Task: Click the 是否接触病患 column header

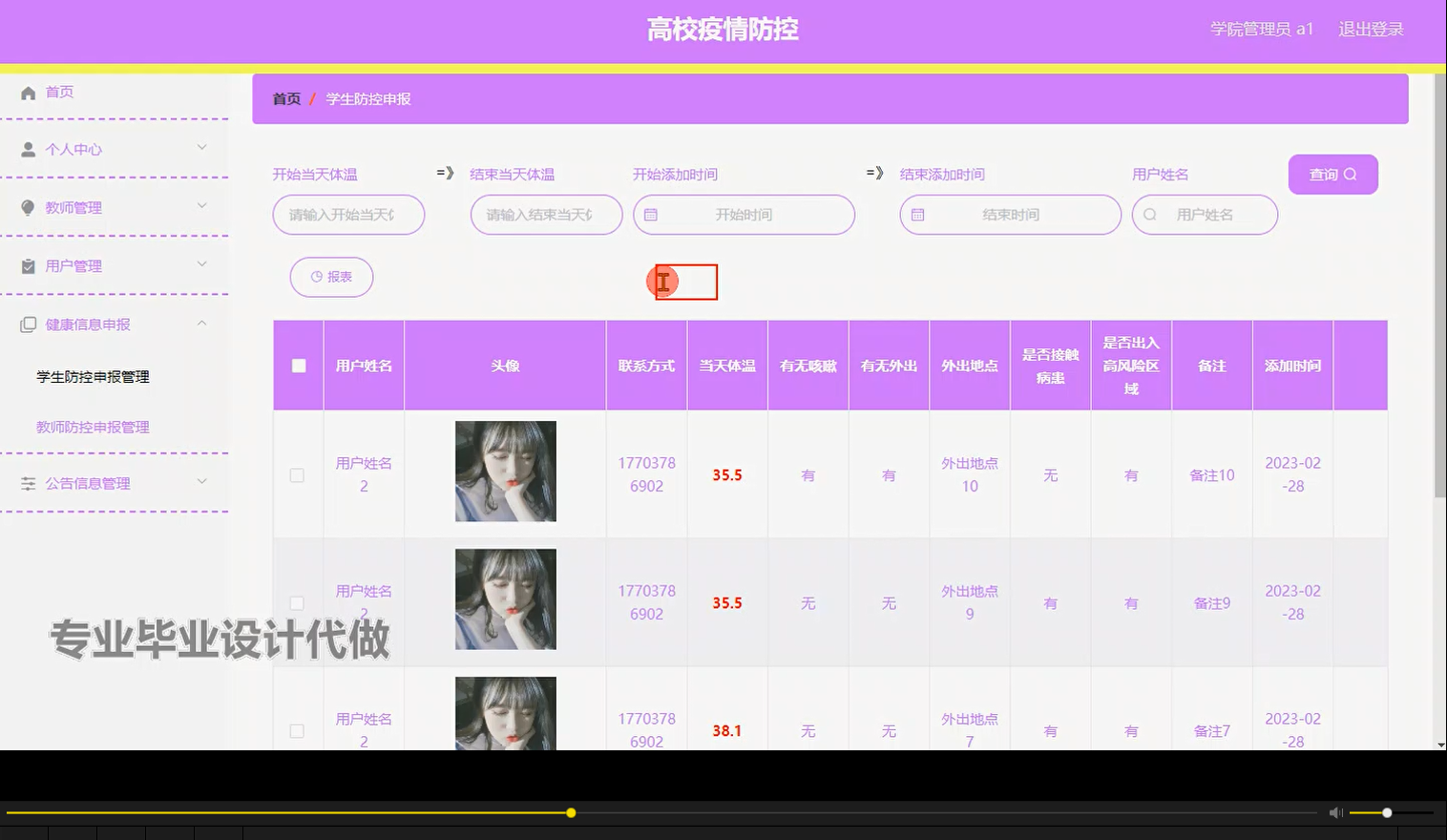Action: point(1051,367)
